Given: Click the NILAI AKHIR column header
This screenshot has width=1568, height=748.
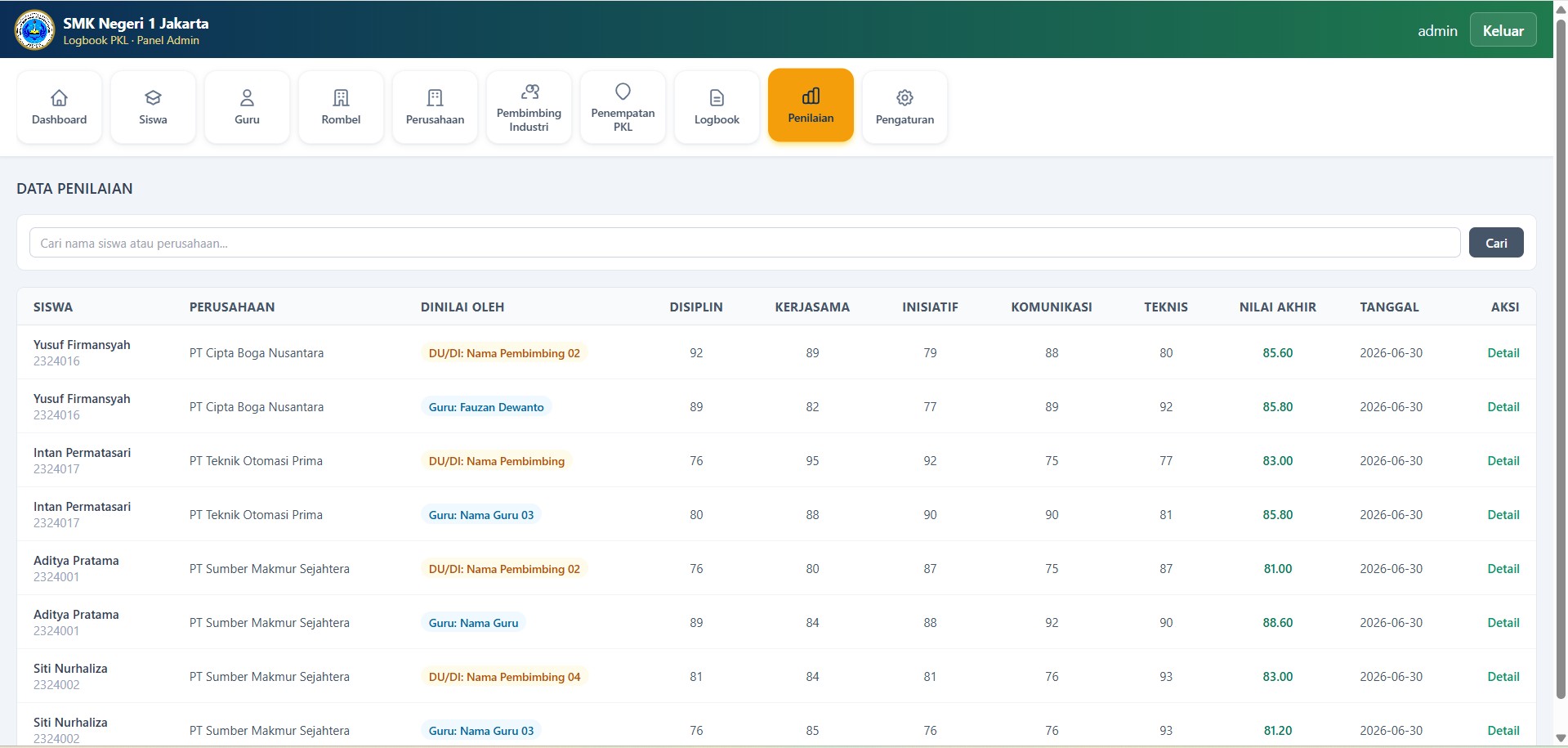Looking at the screenshot, I should tap(1278, 307).
